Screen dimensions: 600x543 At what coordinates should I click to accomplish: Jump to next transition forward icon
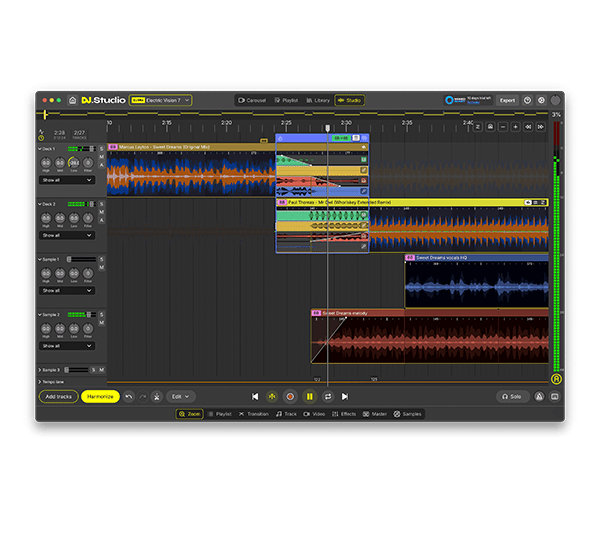pyautogui.click(x=541, y=127)
